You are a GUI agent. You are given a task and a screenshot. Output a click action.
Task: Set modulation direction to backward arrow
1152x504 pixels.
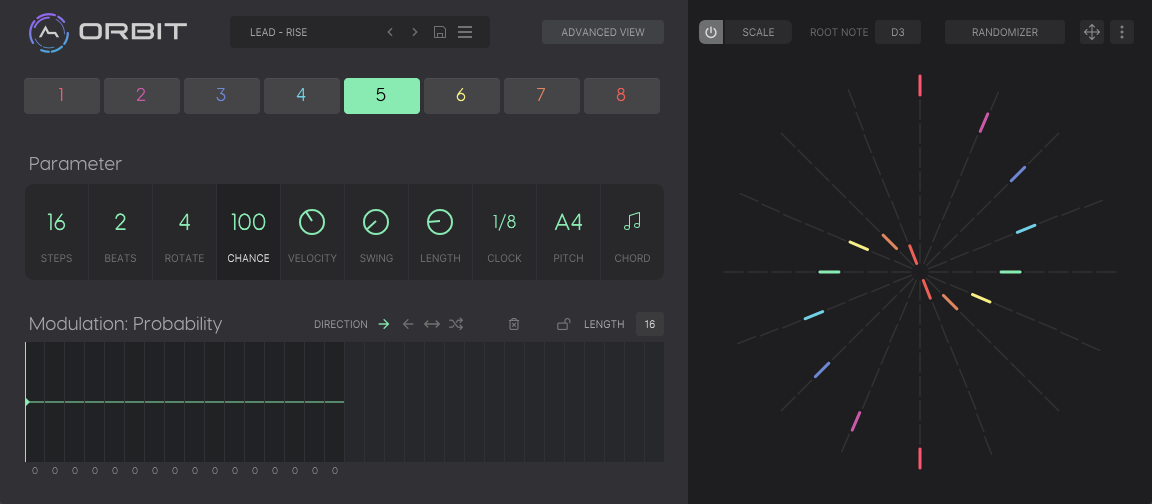tap(408, 324)
